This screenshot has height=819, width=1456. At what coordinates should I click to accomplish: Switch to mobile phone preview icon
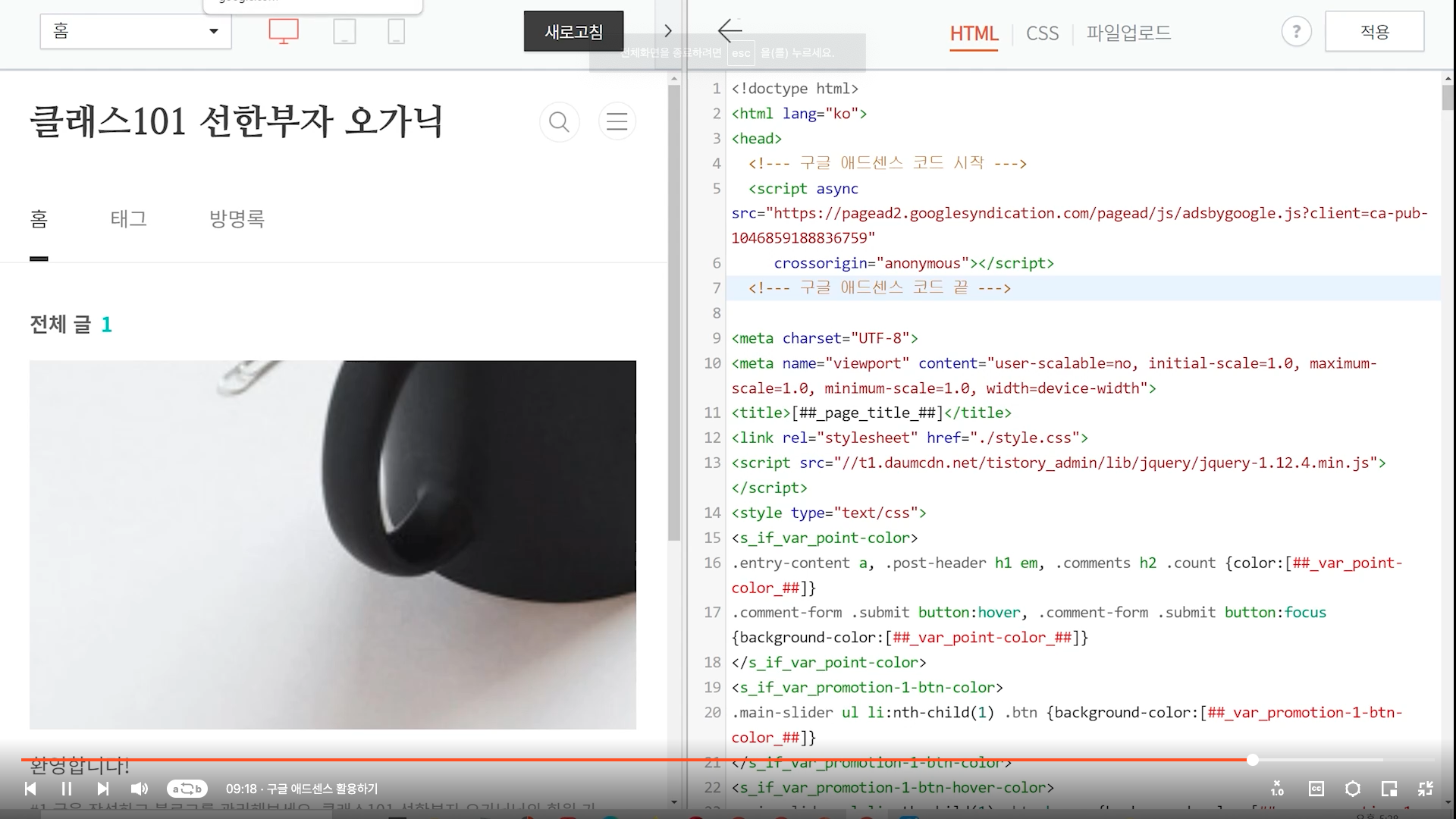coord(396,32)
